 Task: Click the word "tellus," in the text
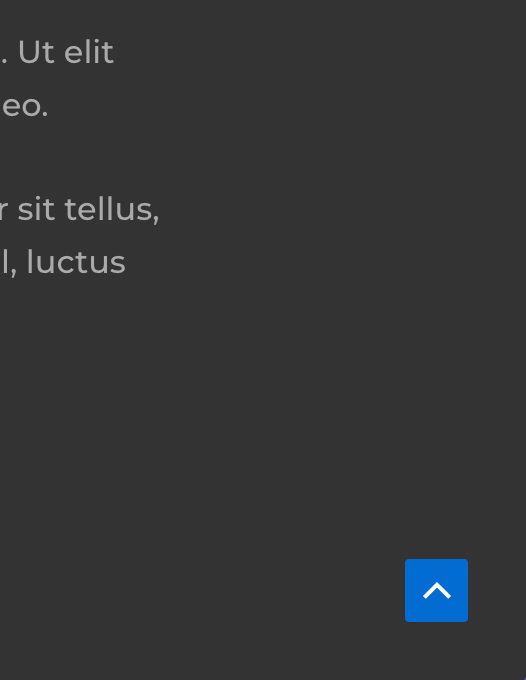pyautogui.click(x=112, y=210)
